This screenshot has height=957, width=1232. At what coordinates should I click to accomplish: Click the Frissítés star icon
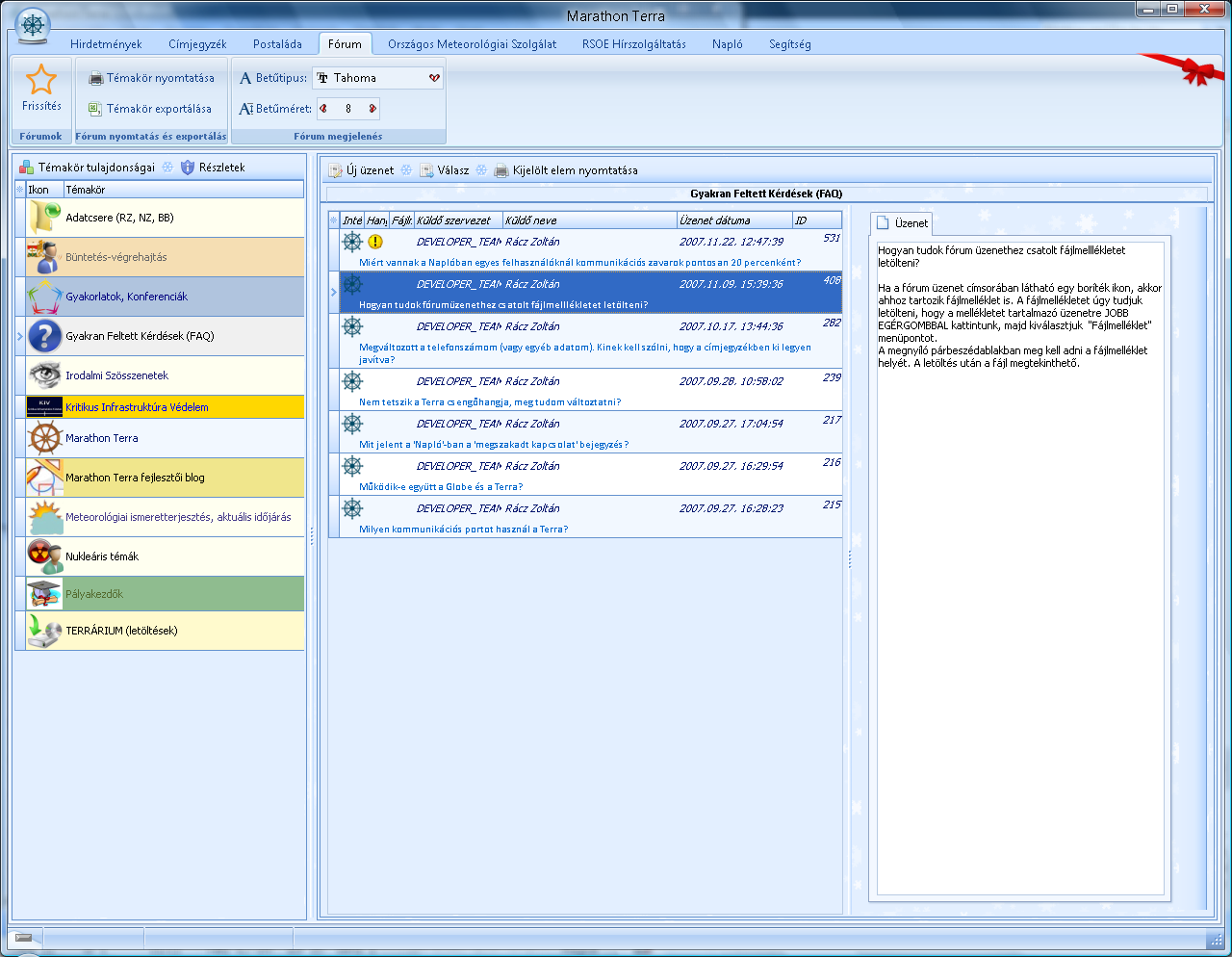41,80
